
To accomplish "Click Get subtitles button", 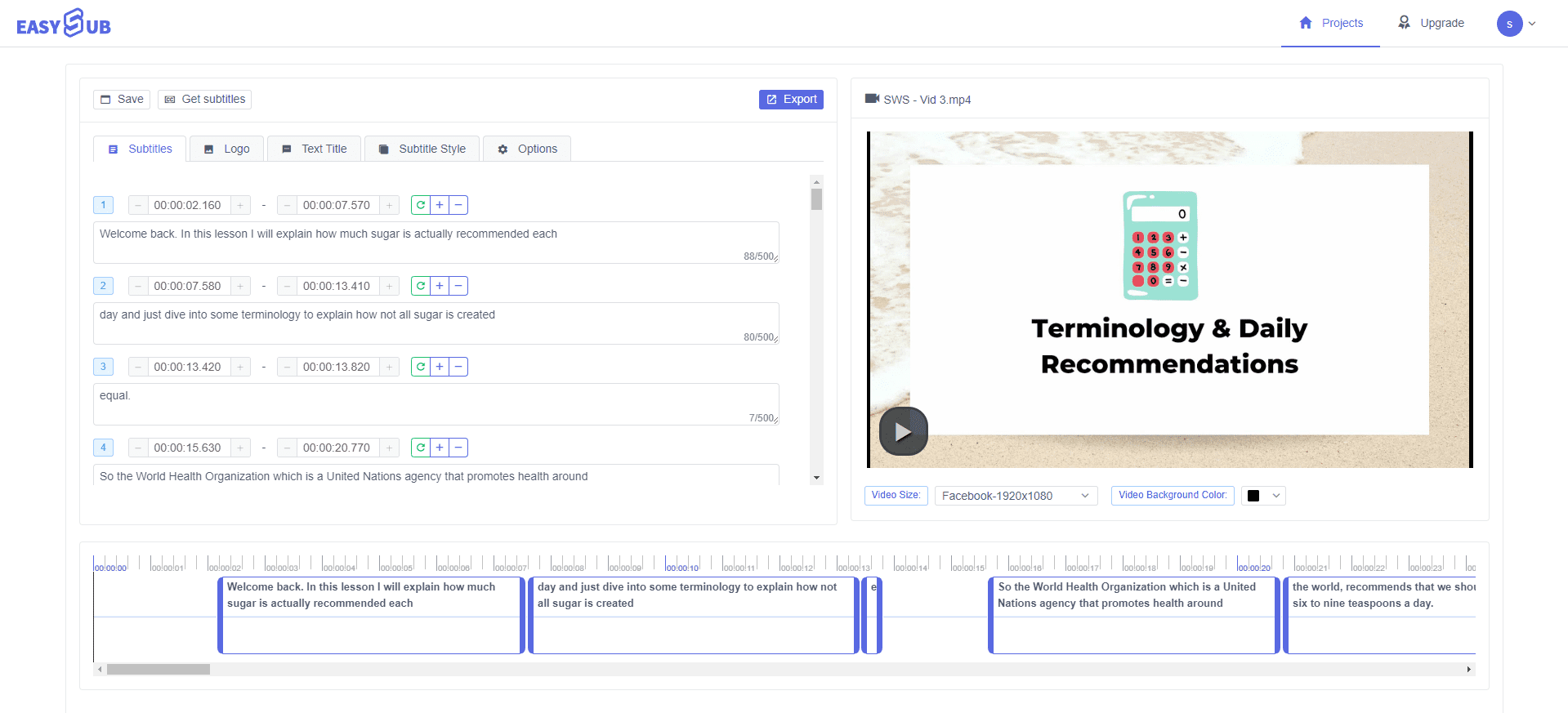I will point(204,99).
